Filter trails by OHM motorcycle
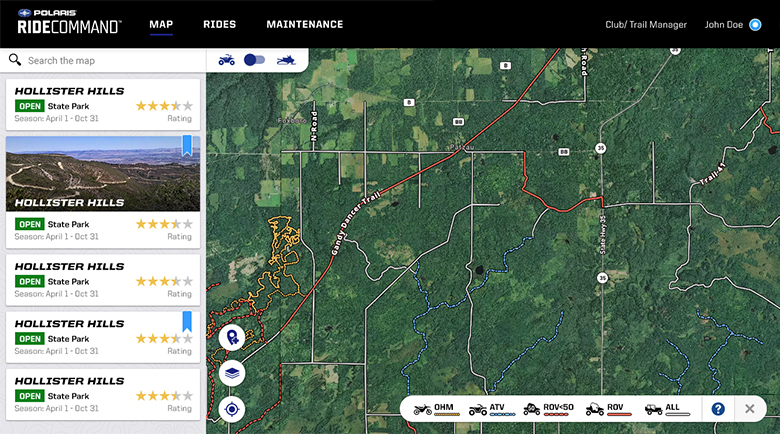 [x=436, y=409]
